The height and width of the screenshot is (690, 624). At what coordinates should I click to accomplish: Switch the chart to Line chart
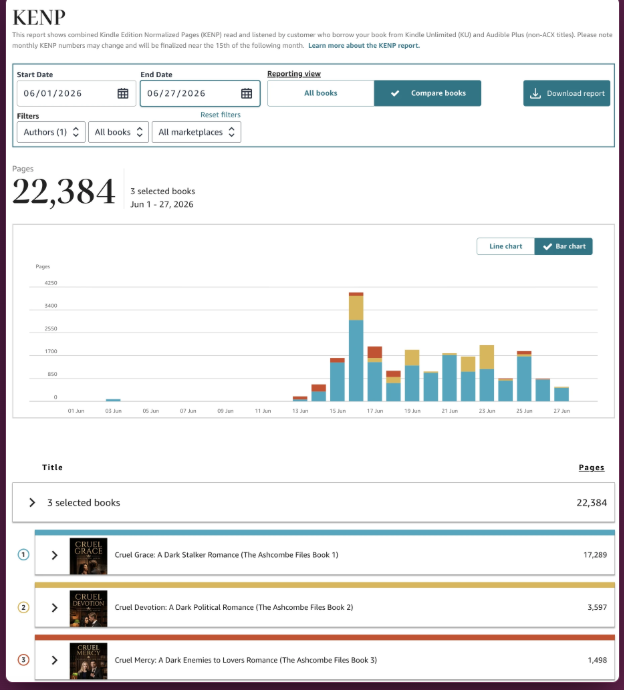coord(506,246)
